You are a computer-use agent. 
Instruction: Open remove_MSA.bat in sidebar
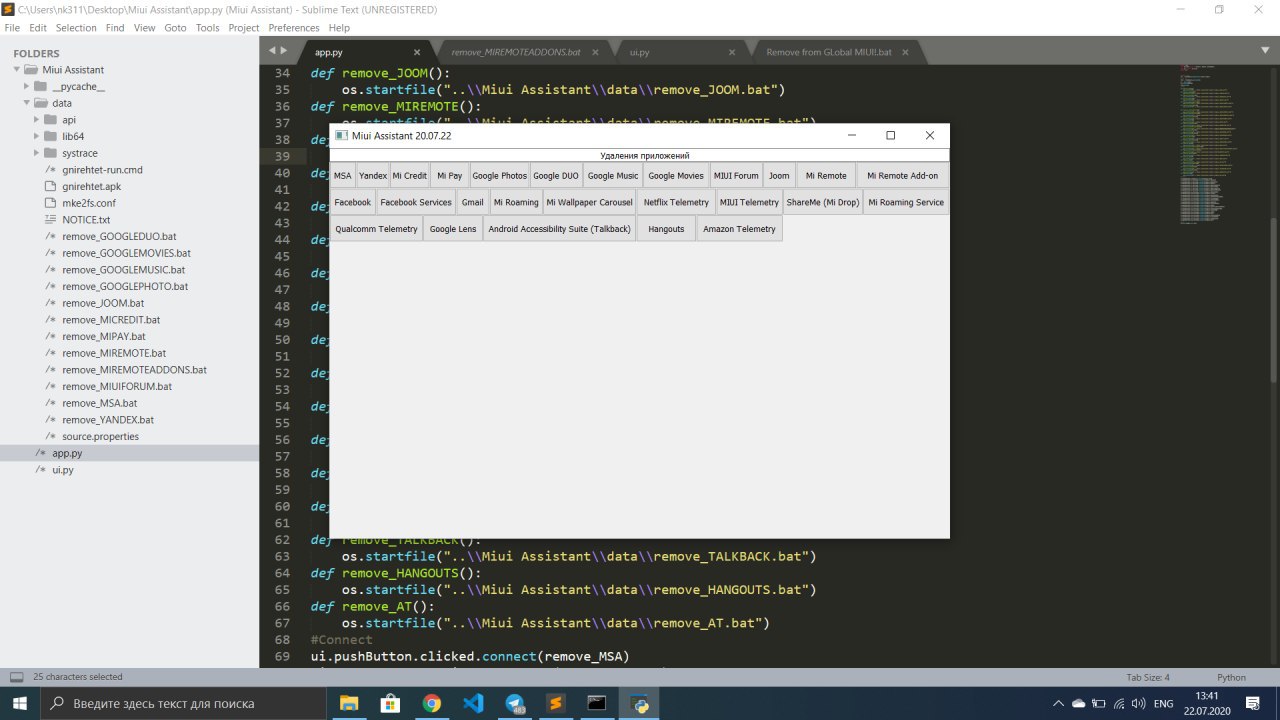pyautogui.click(x=99, y=403)
